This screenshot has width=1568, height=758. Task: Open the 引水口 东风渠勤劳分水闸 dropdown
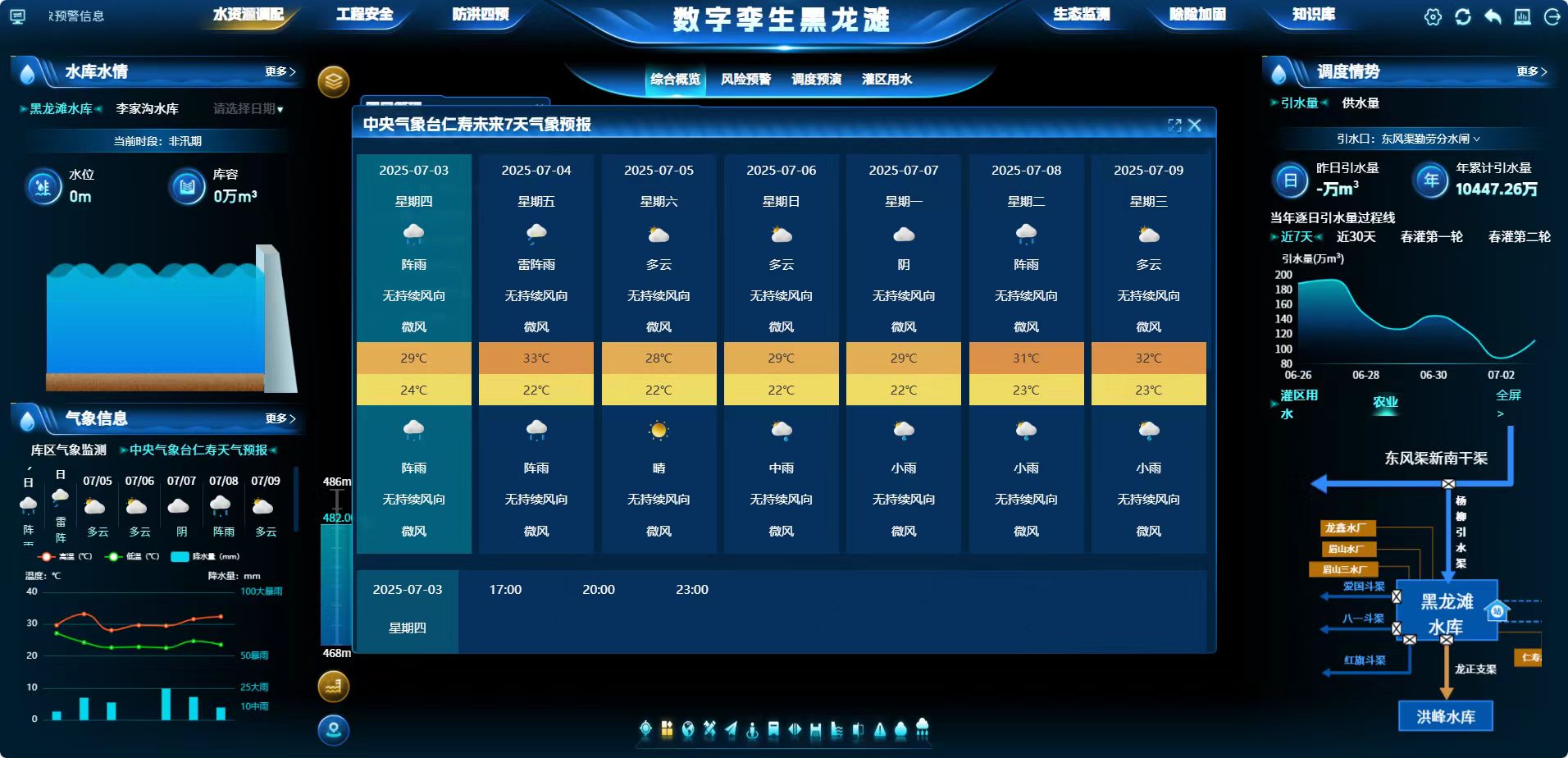1408,139
